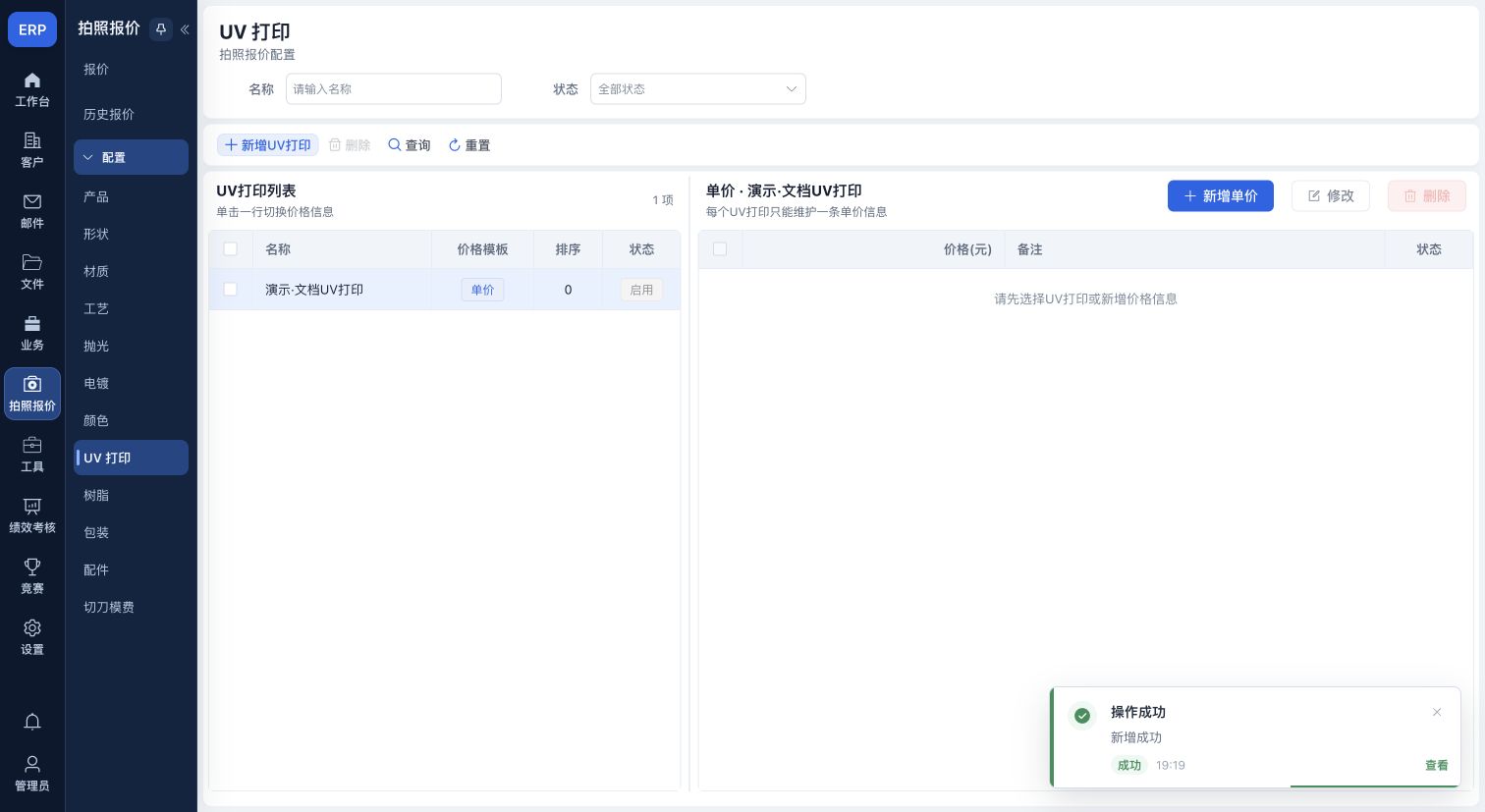This screenshot has height=812, width=1485.
Task: Dismiss the 操作成功 notification
Action: (x=1437, y=712)
